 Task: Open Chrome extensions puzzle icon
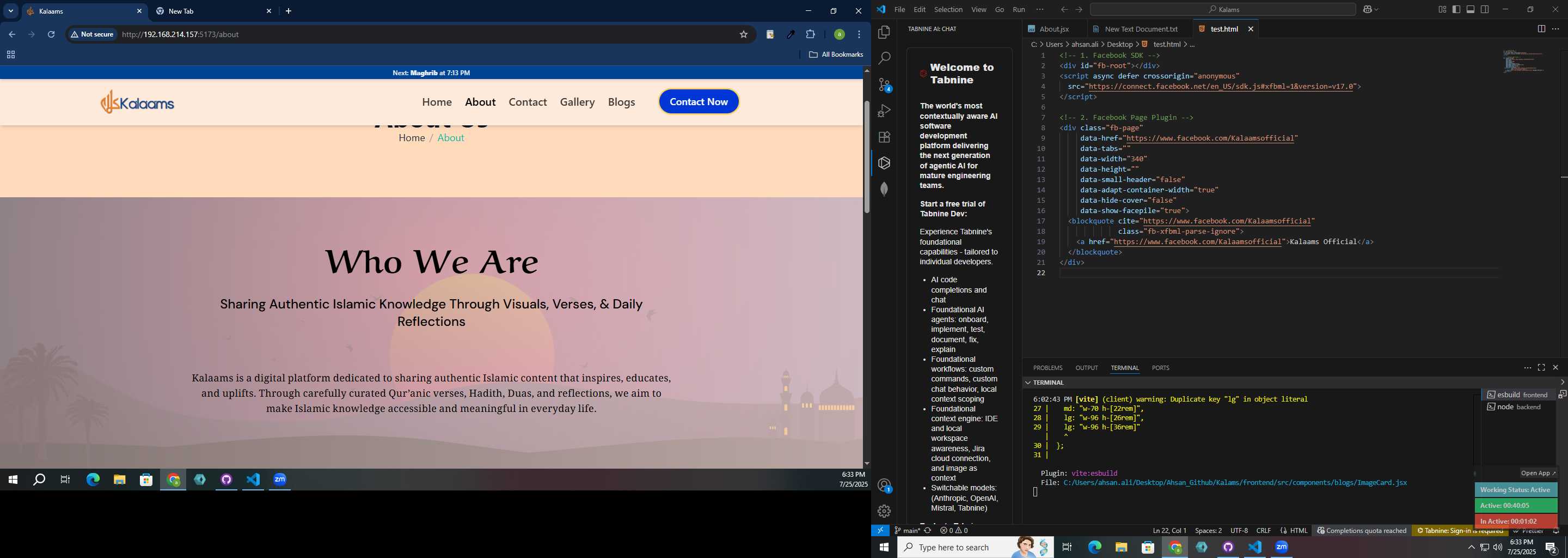pyautogui.click(x=810, y=35)
